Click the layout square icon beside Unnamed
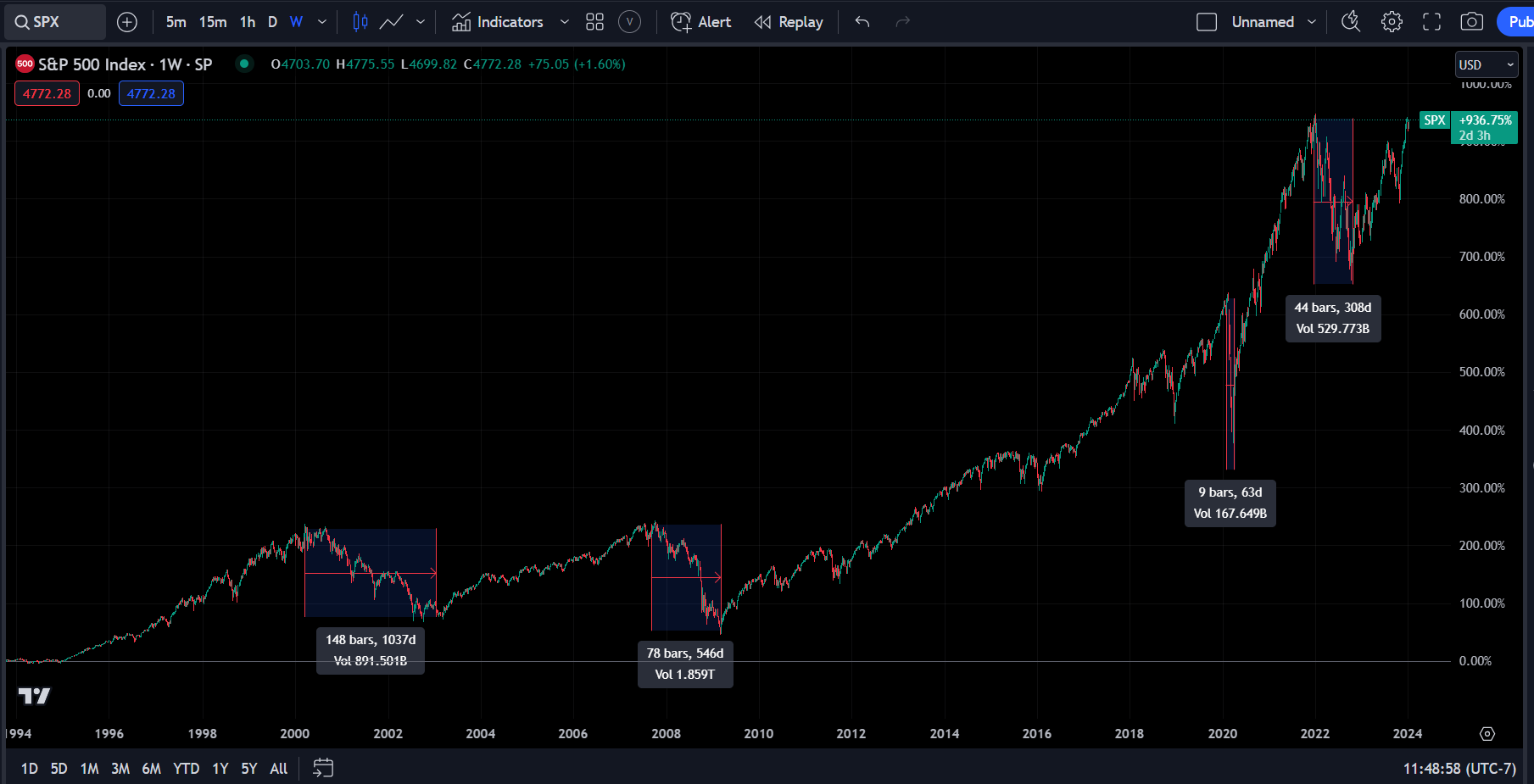Image resolution: width=1534 pixels, height=784 pixels. [x=1207, y=22]
